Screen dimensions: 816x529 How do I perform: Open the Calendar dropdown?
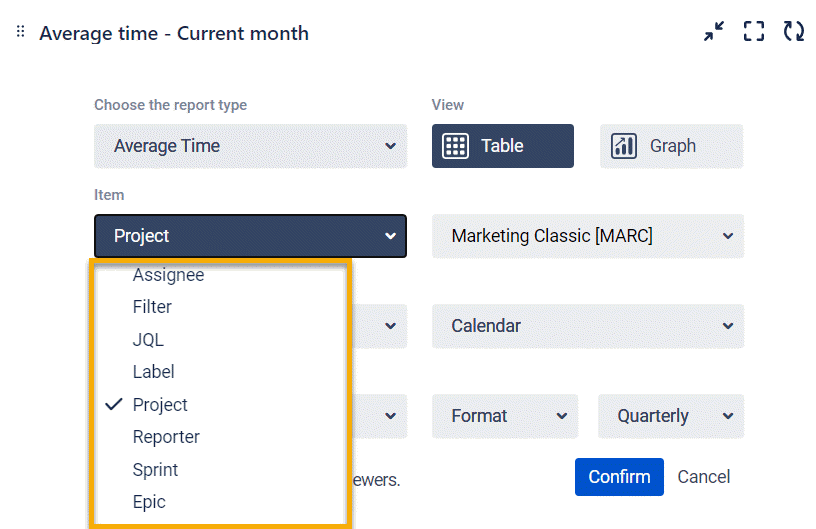pyautogui.click(x=588, y=326)
